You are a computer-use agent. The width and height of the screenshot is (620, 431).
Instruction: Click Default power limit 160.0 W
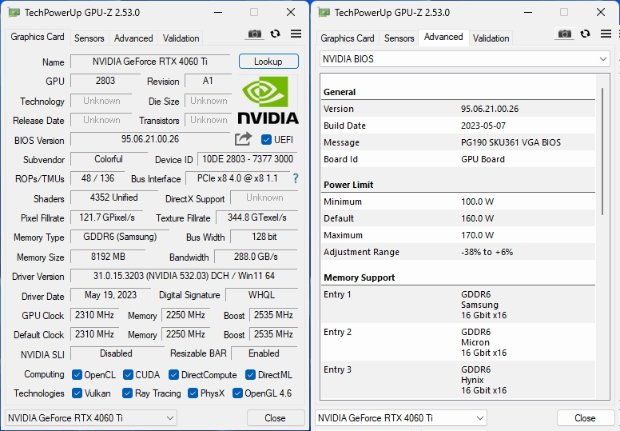(477, 218)
